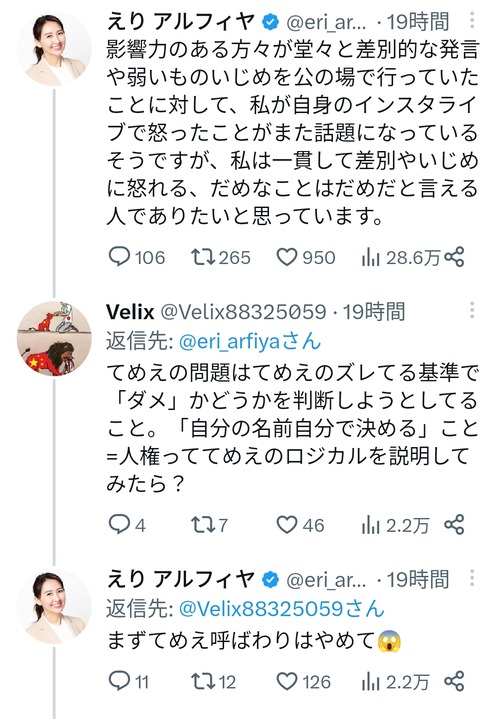500x719 pixels.
Task: View analytics showing 28.6万 impressions
Action: click(x=400, y=258)
